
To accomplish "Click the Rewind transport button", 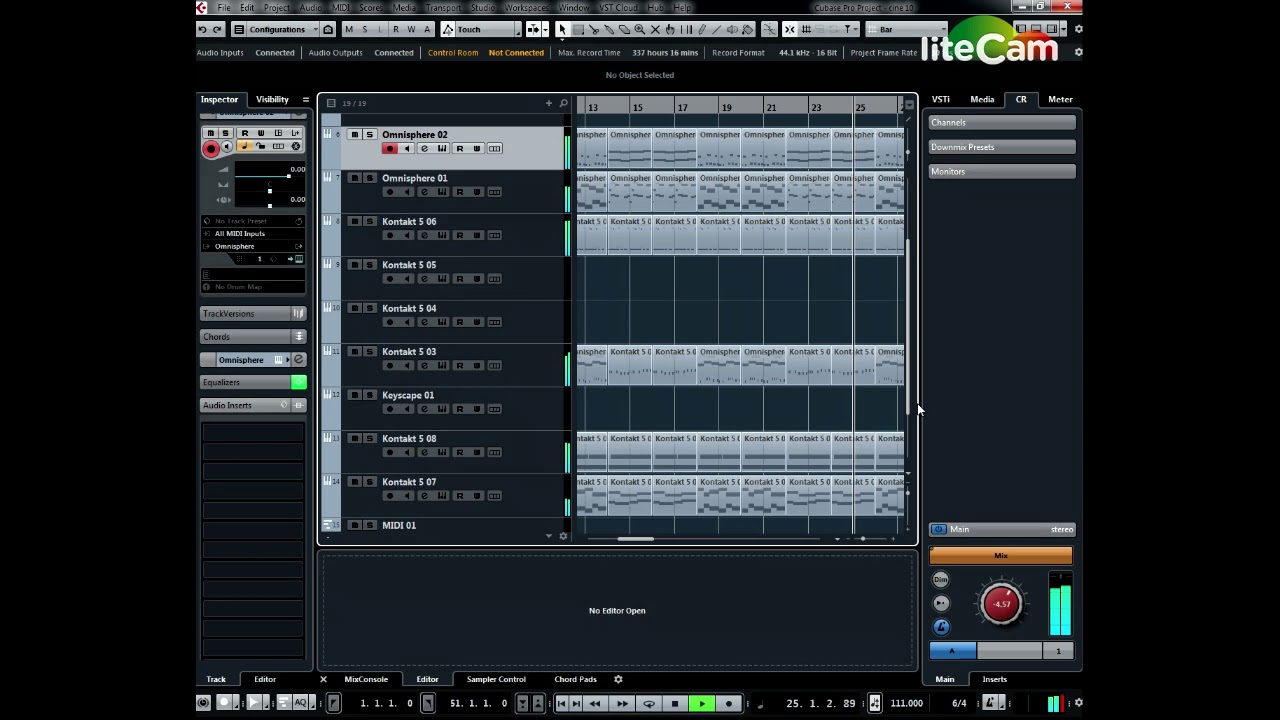I will pos(595,703).
